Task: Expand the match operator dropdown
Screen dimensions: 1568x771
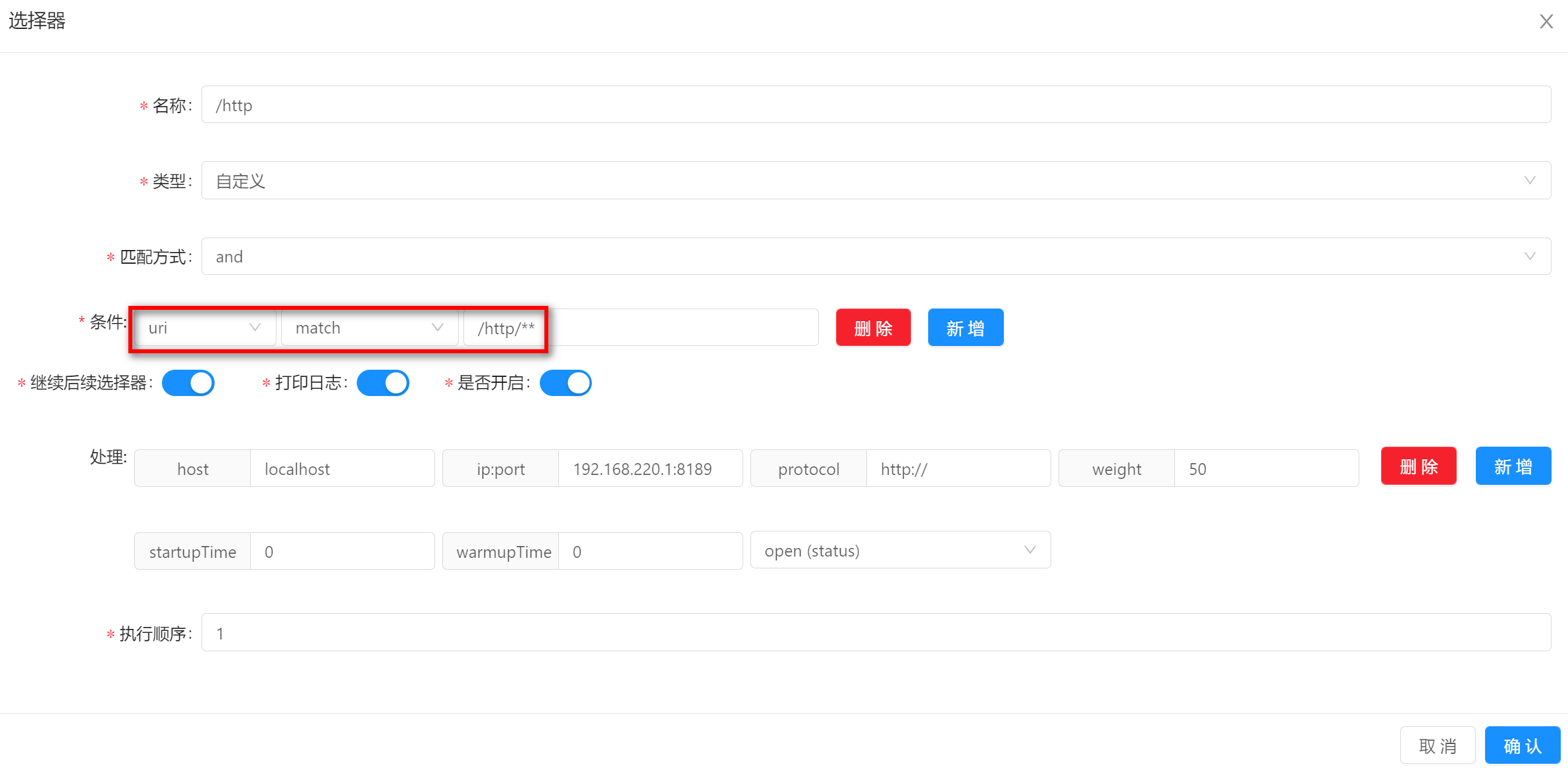Action: coord(369,328)
